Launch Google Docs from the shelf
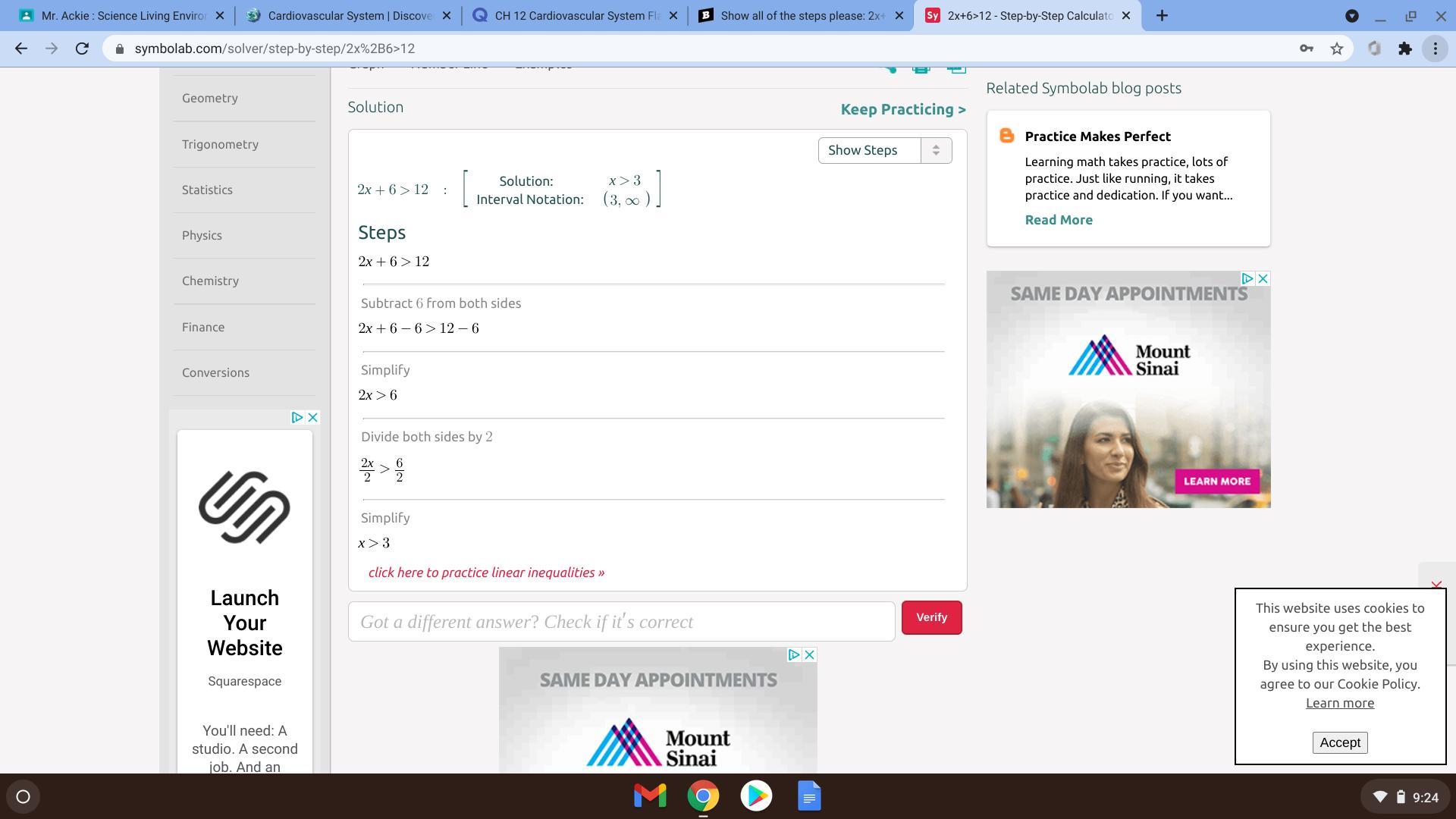 pos(809,795)
